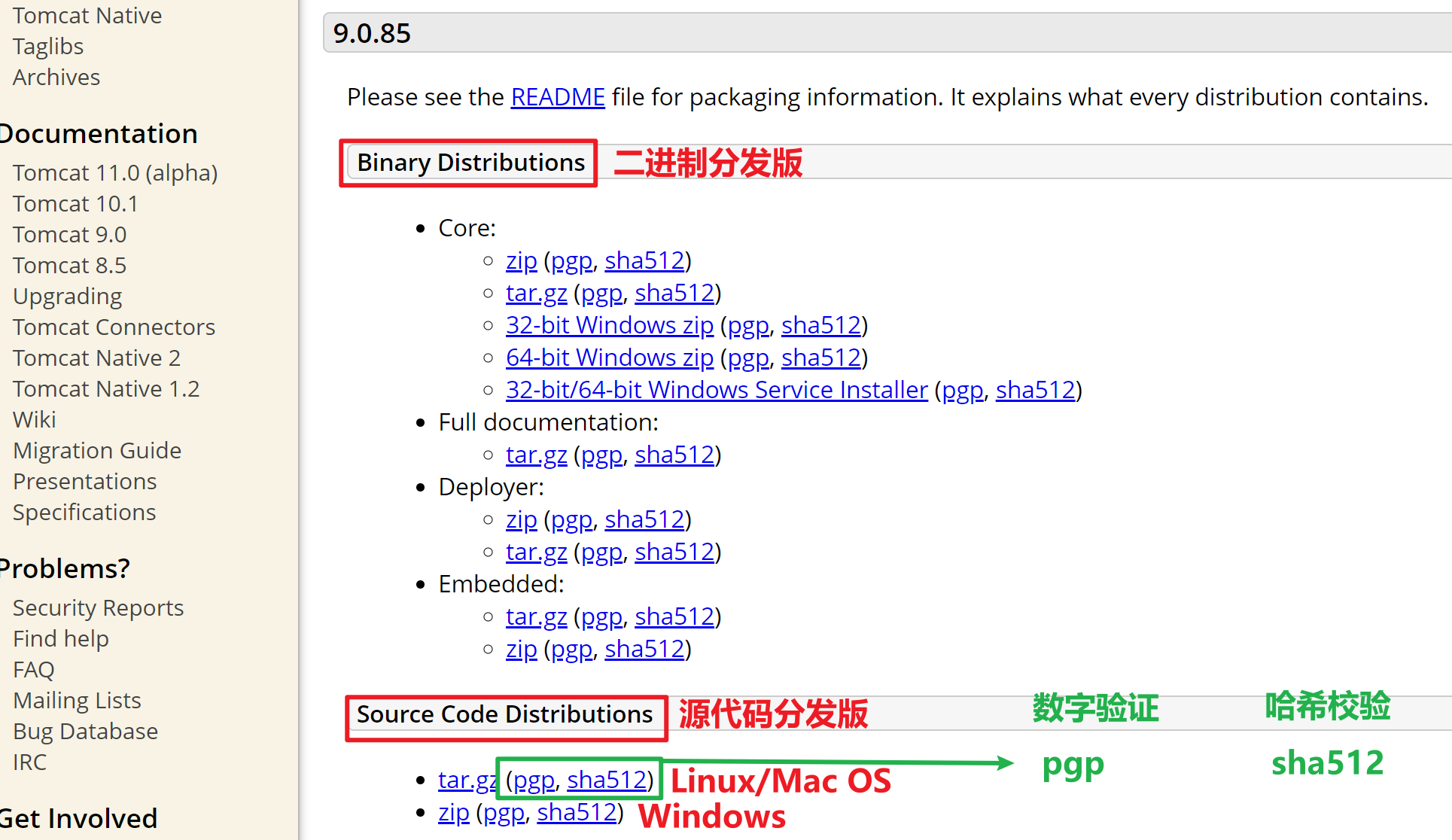This screenshot has width=1452, height=840.
Task: Open Find help link
Action: coord(61,638)
